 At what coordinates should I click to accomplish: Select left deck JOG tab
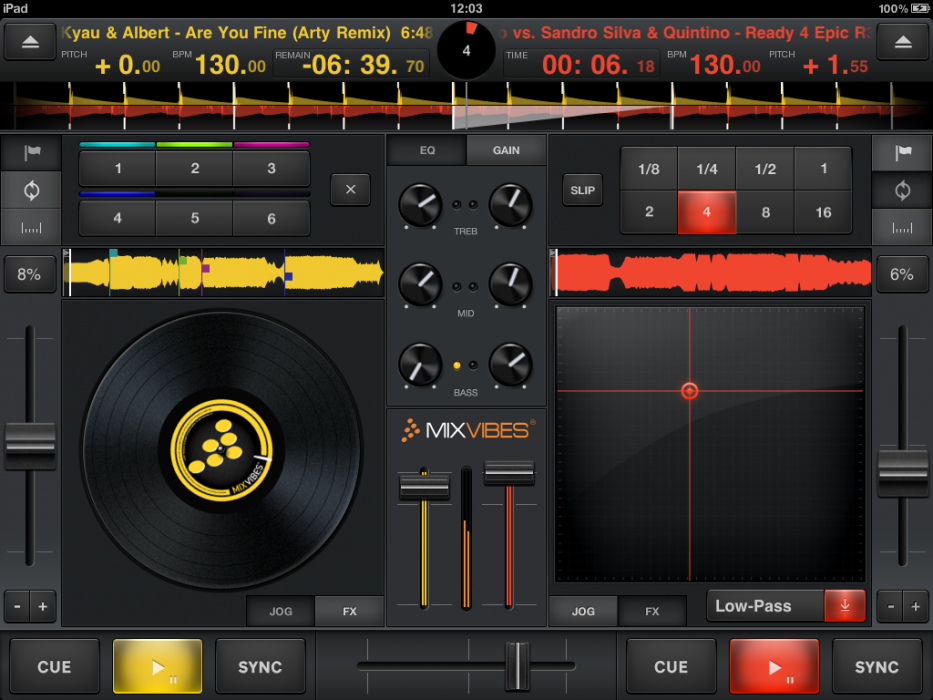click(280, 611)
